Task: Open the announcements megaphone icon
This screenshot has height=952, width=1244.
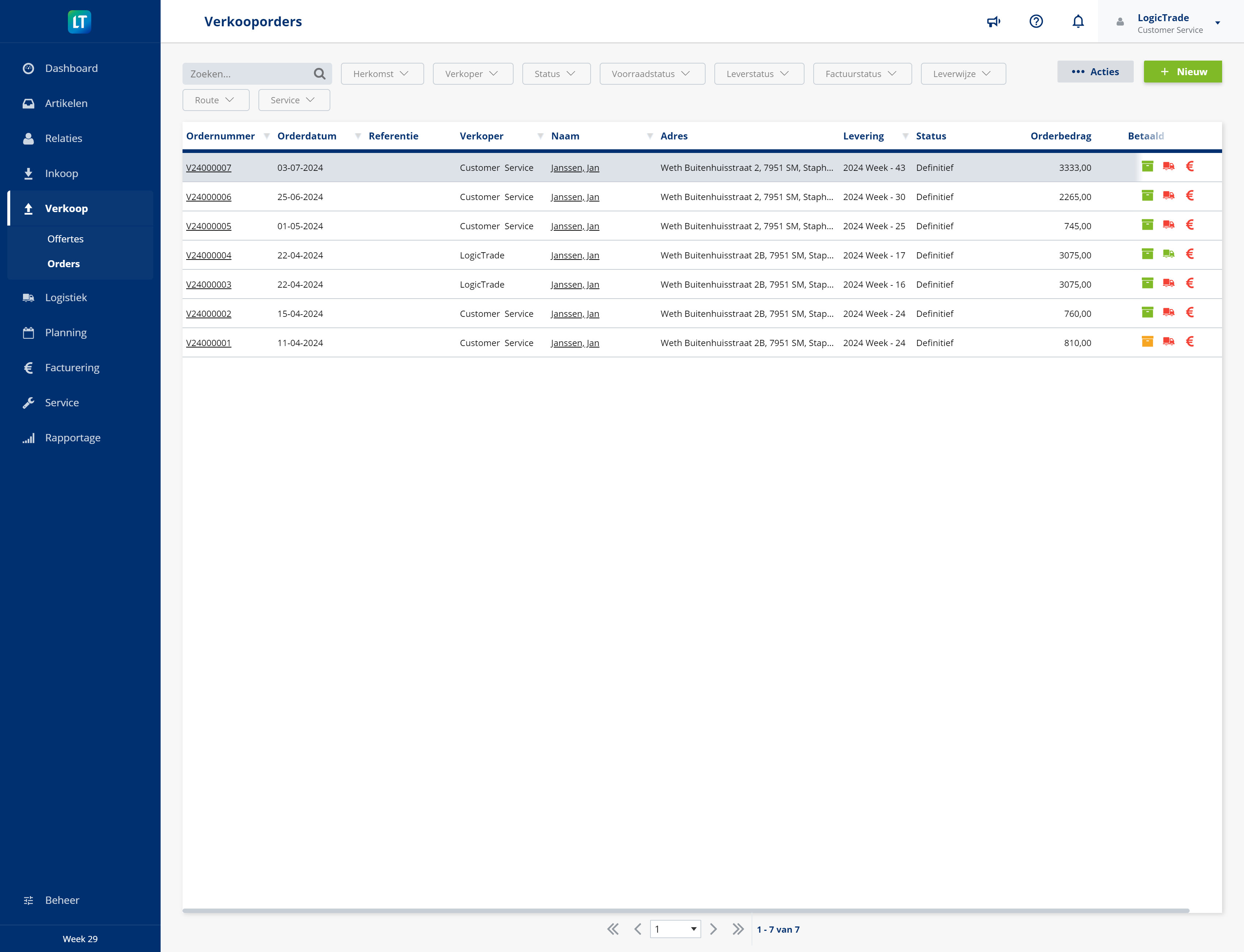Action: [994, 22]
